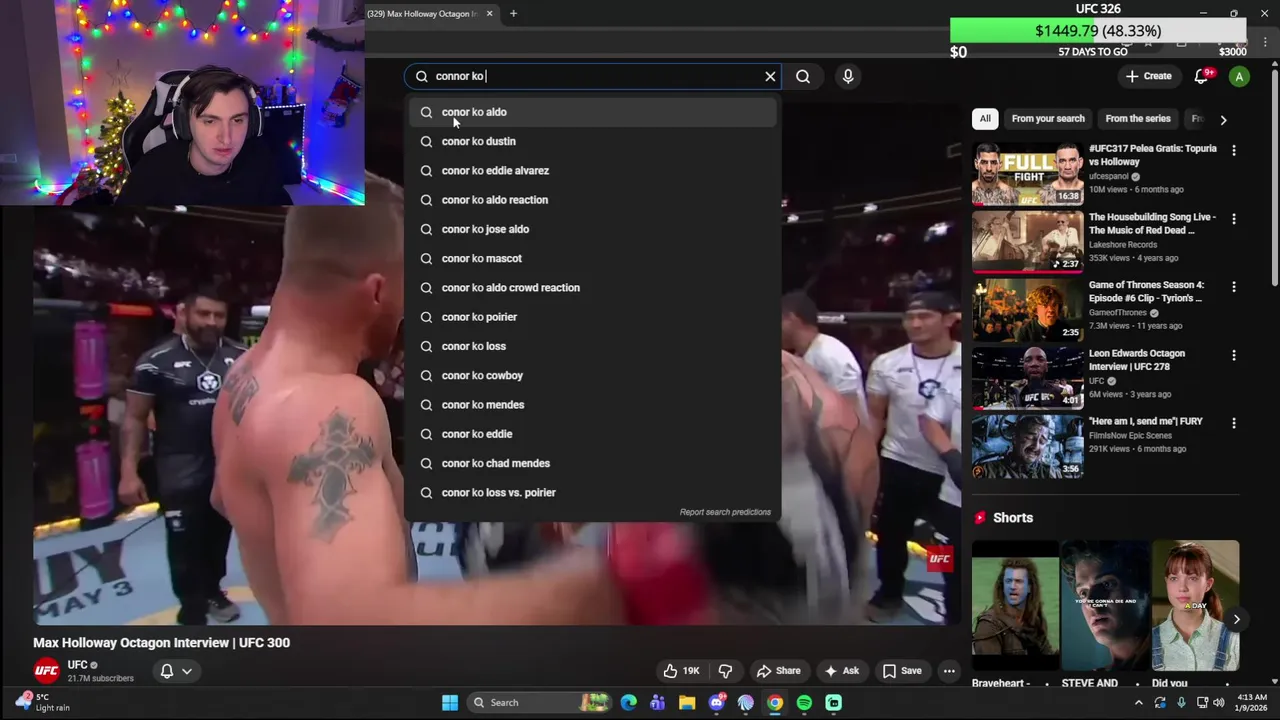1280x720 pixels.
Task: Click the magnifier search submit button
Action: click(803, 76)
